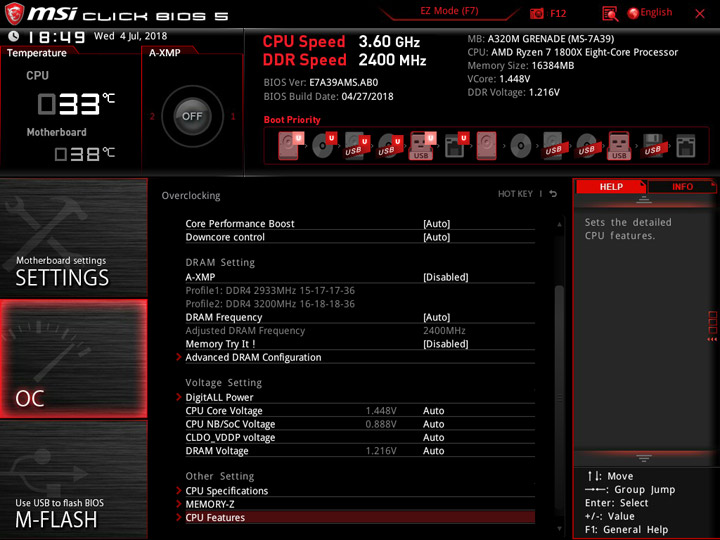720x540 pixels.
Task: Select the legacy CD/DVD boot device icon
Action: click(521, 146)
